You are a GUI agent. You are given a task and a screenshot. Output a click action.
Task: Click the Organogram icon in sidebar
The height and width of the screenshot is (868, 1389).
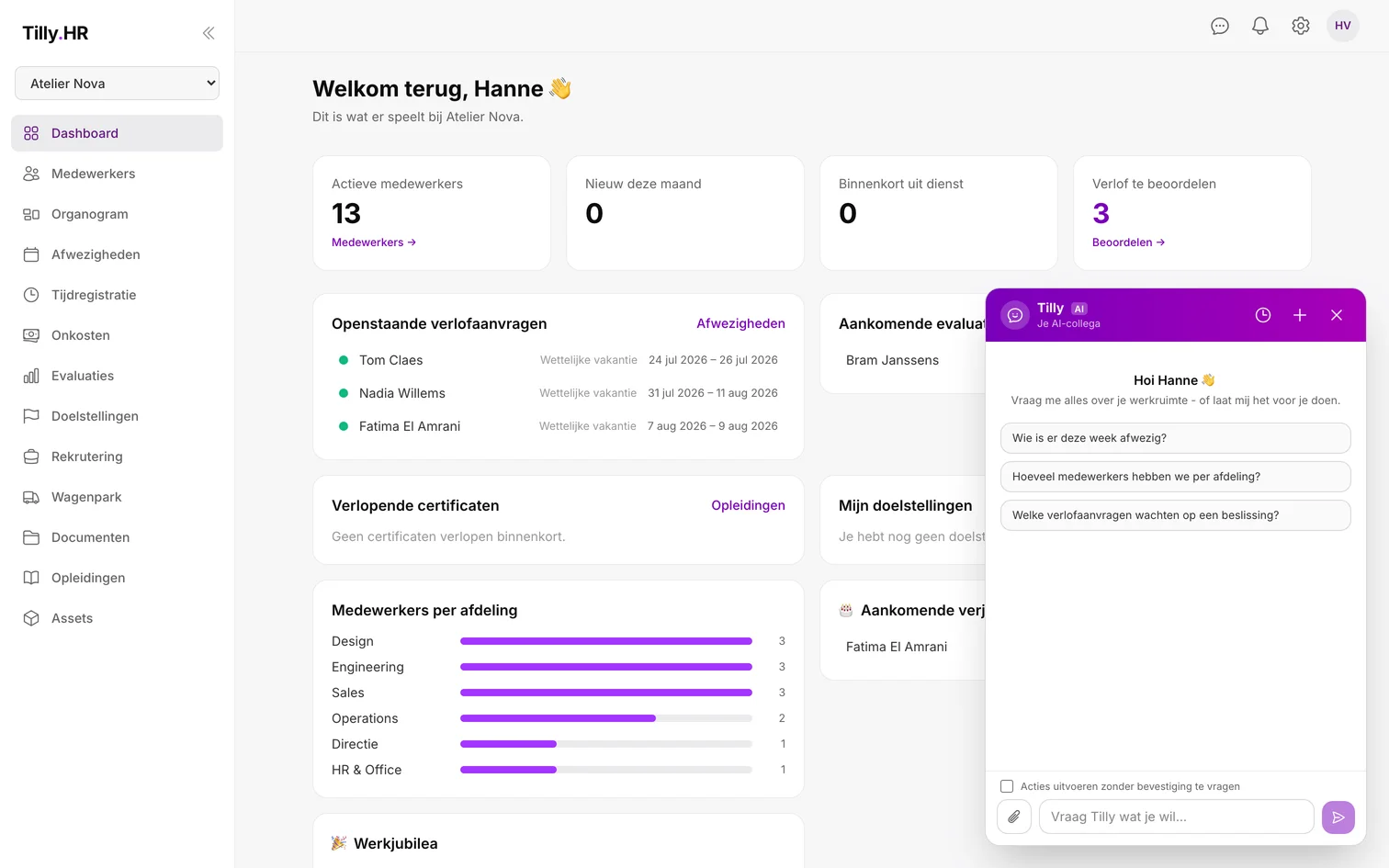[31, 214]
